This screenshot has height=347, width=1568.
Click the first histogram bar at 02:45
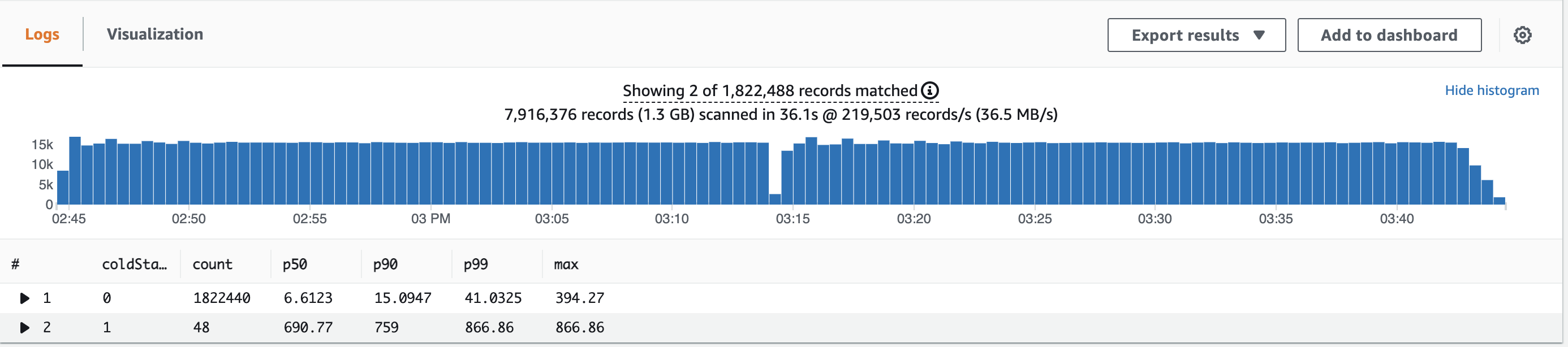click(63, 188)
